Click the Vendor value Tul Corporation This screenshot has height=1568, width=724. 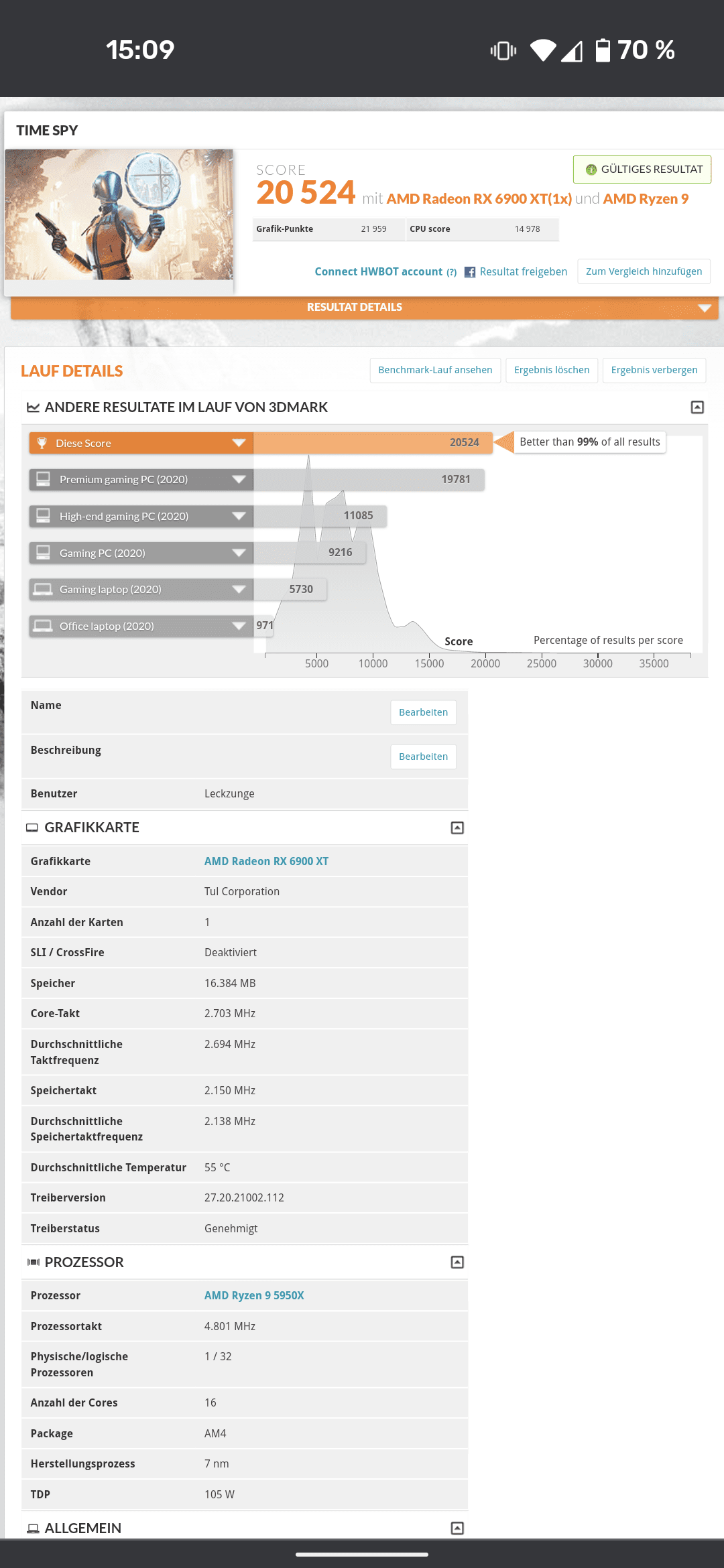242,892
